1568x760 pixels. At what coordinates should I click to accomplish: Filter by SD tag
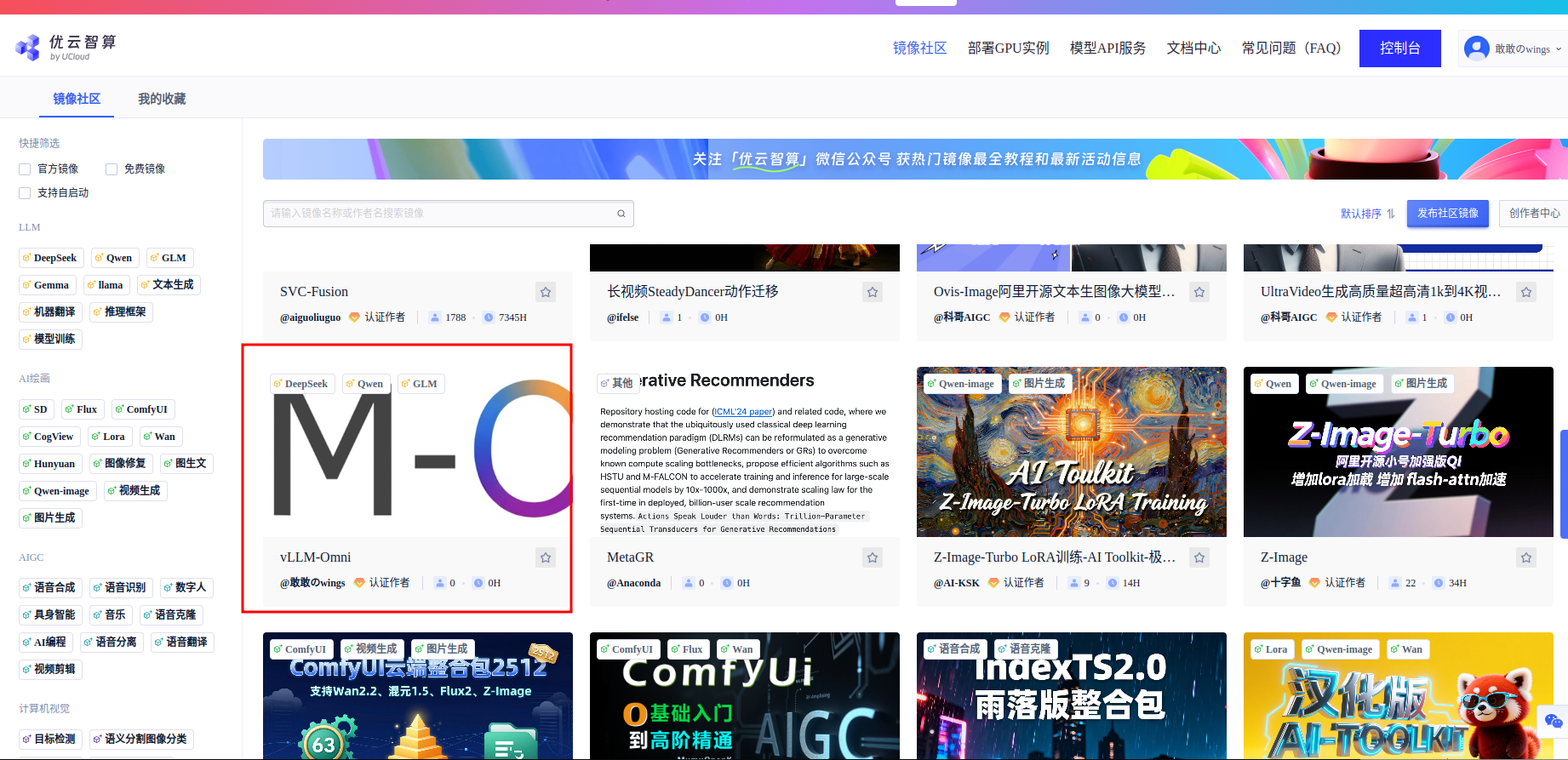point(36,409)
